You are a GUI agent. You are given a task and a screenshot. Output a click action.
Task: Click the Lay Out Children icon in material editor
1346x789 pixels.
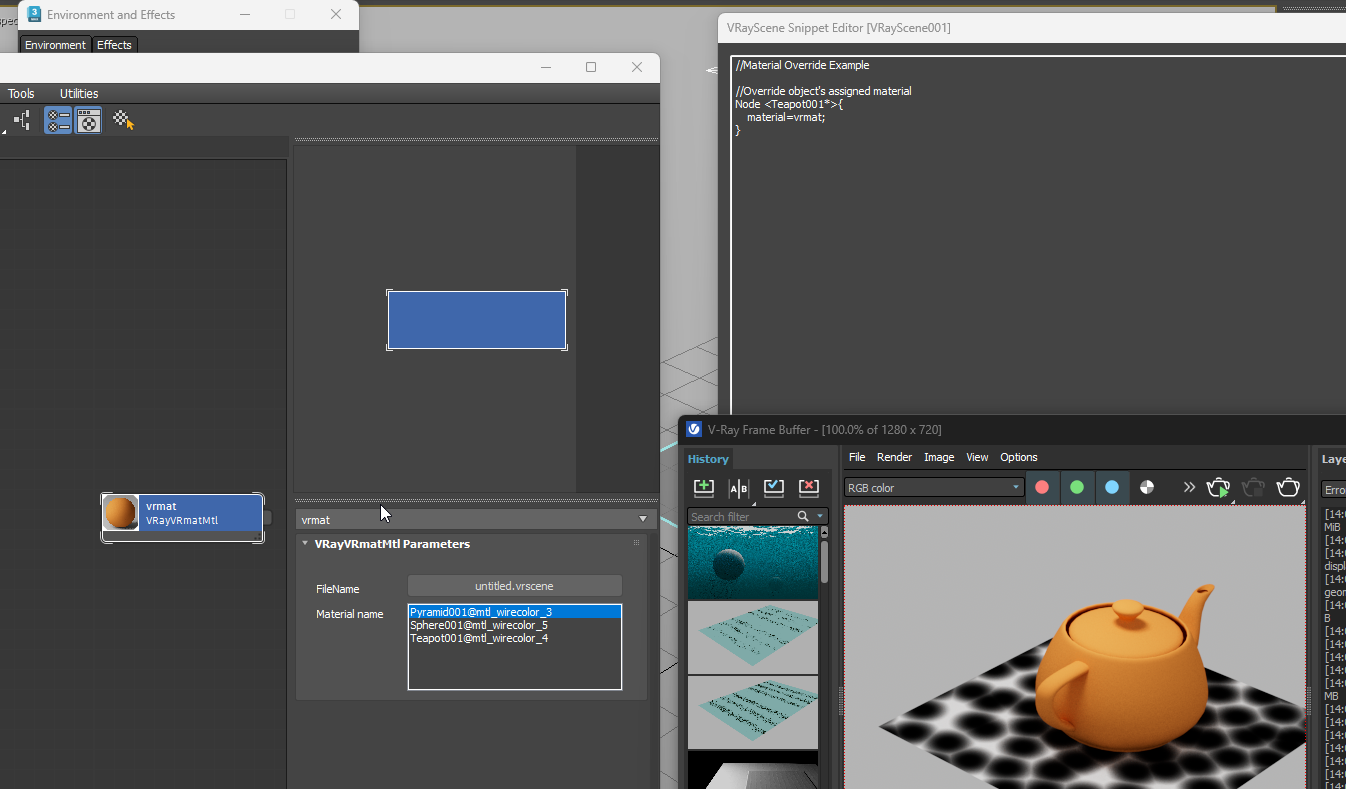click(x=21, y=121)
